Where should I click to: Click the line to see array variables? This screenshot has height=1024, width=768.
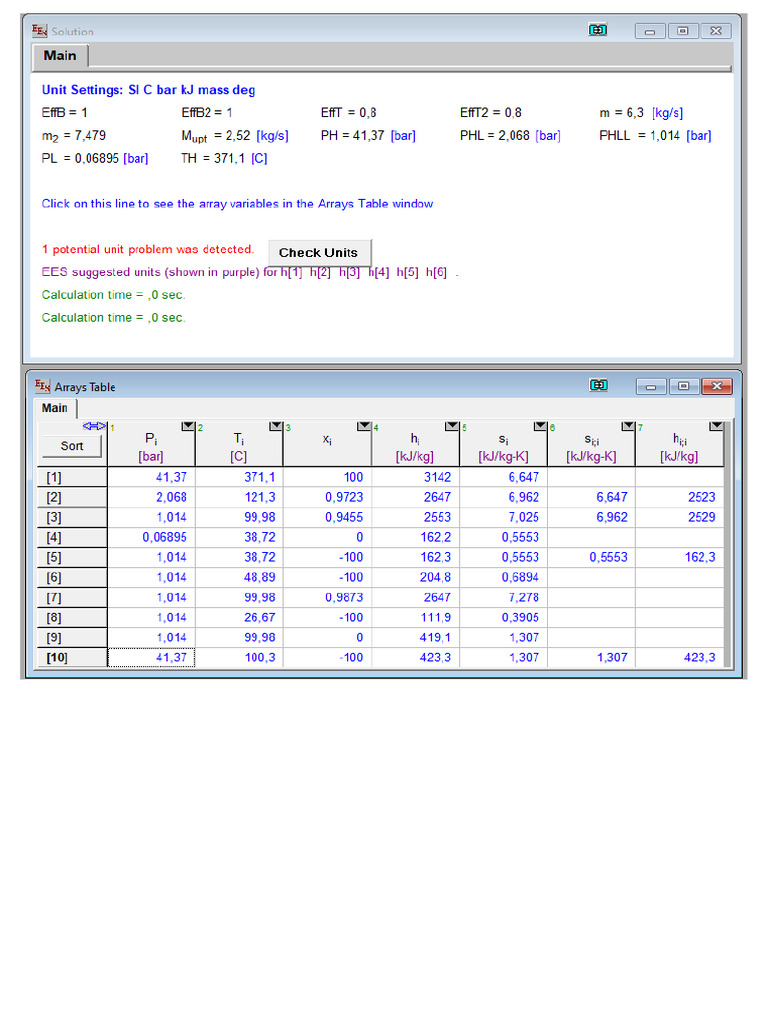point(237,204)
